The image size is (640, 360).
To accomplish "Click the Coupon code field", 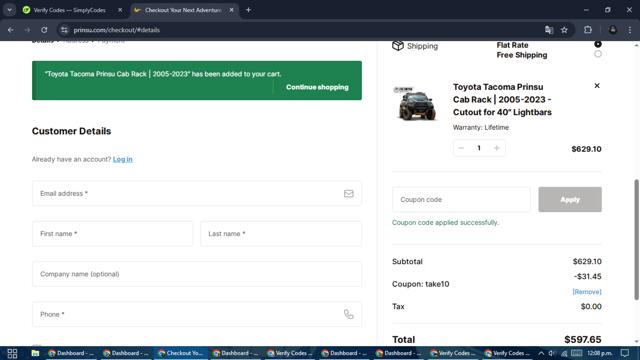I will coord(461,200).
